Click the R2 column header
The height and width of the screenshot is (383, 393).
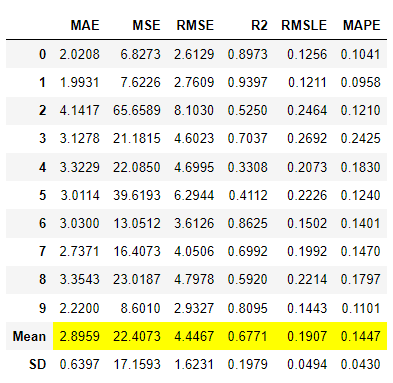259,25
